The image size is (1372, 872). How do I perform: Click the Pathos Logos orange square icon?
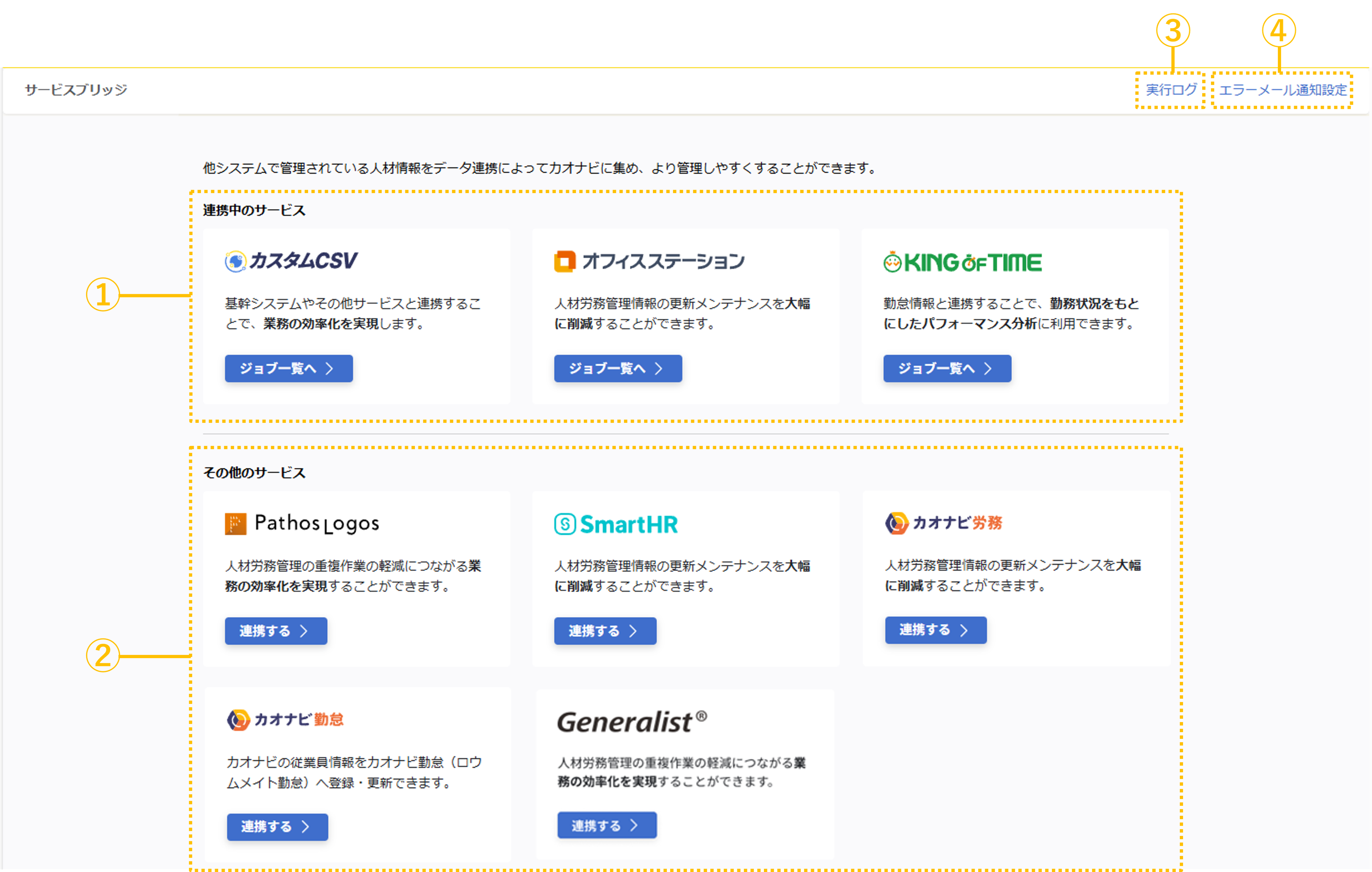tap(236, 524)
